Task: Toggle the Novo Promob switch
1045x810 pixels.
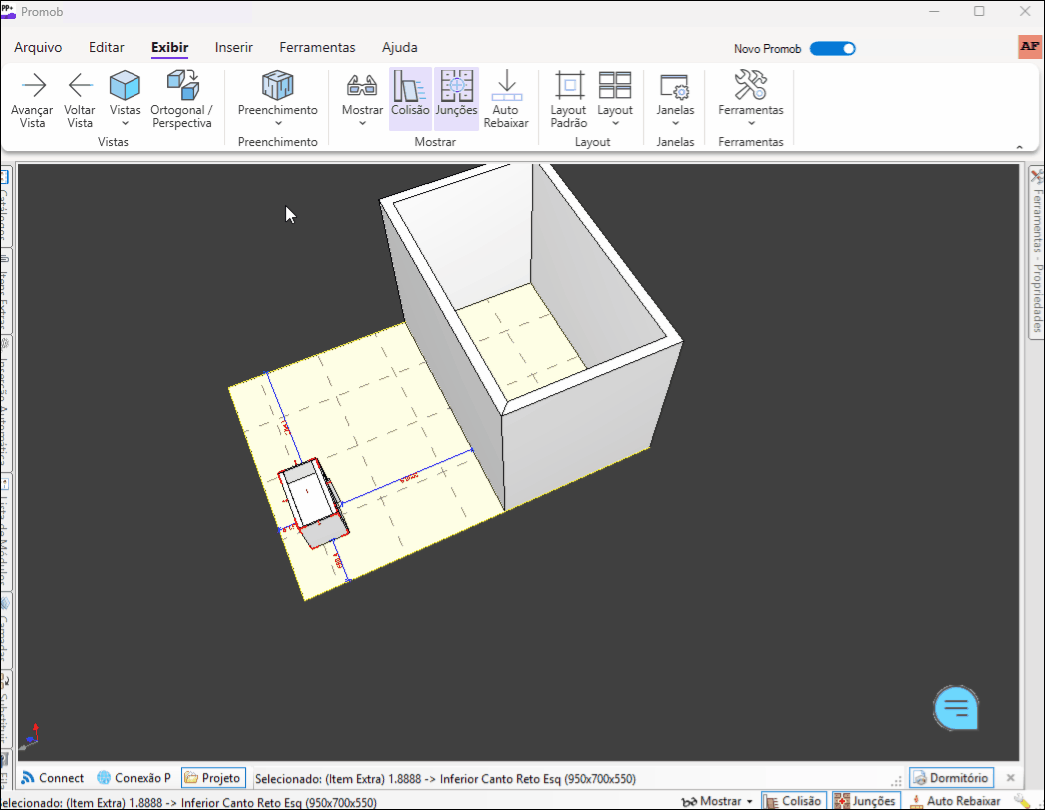Action: (832, 48)
